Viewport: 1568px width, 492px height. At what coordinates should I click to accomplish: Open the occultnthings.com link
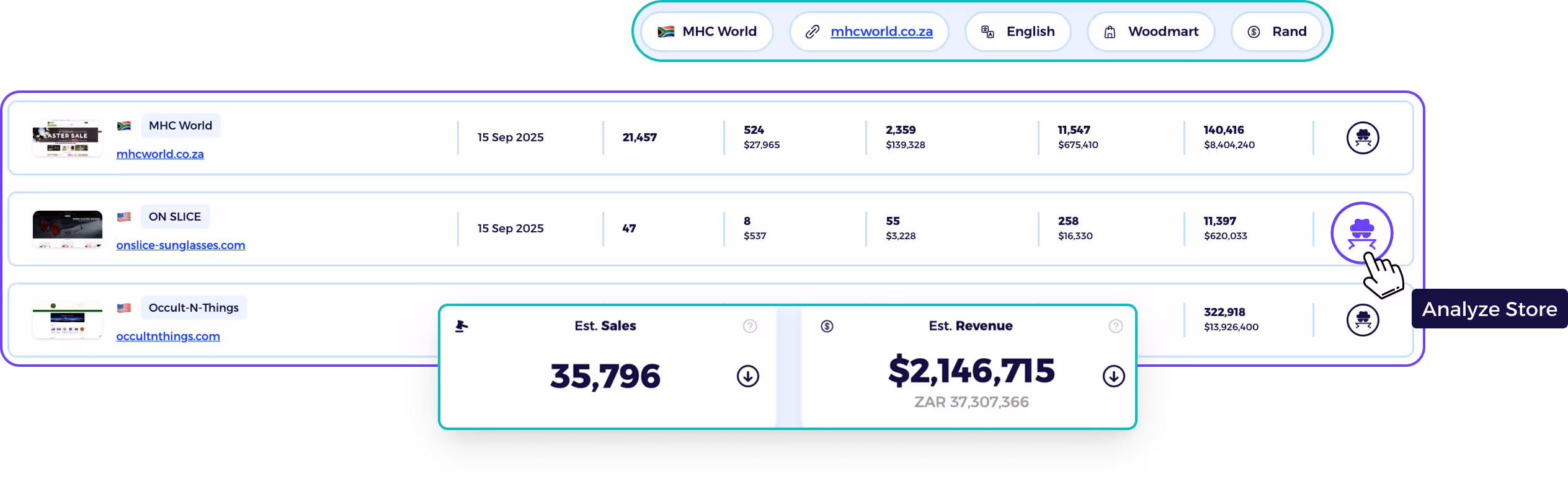pos(168,336)
